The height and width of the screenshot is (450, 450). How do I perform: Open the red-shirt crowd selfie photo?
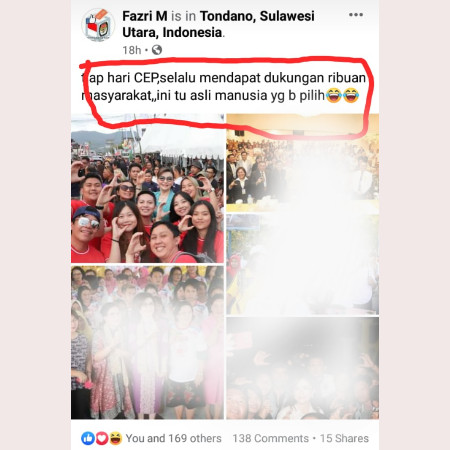[147, 188]
